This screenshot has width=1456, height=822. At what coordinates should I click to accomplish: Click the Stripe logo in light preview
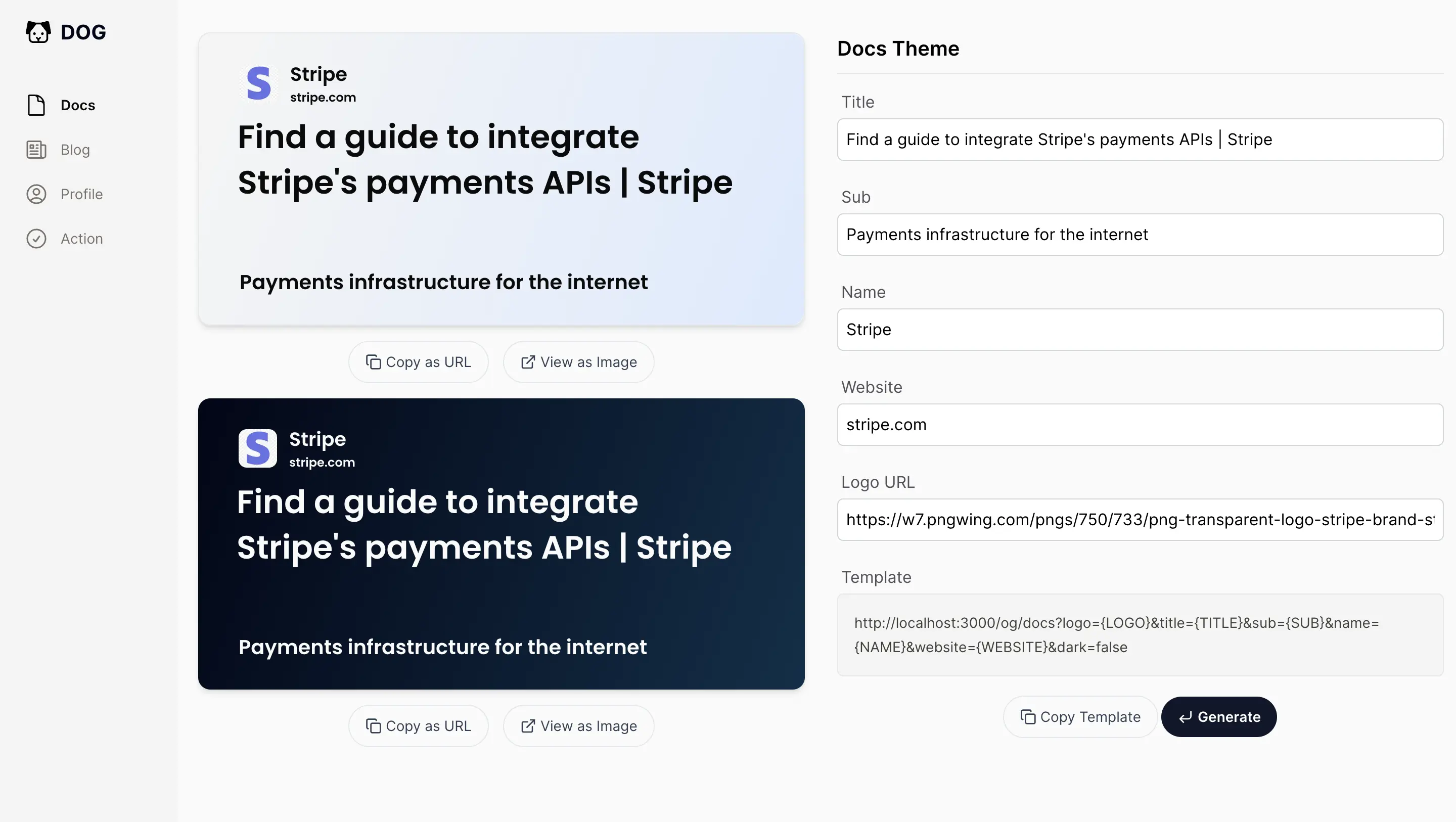tap(258, 84)
